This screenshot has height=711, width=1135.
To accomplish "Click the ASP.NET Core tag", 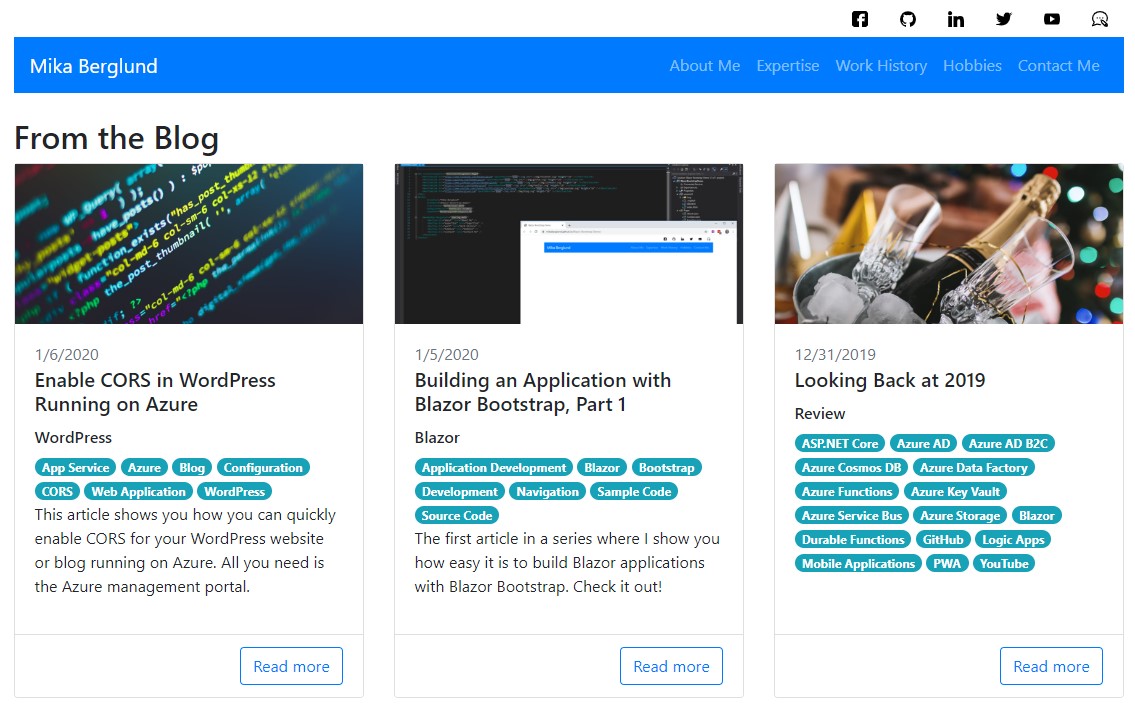I will 840,444.
